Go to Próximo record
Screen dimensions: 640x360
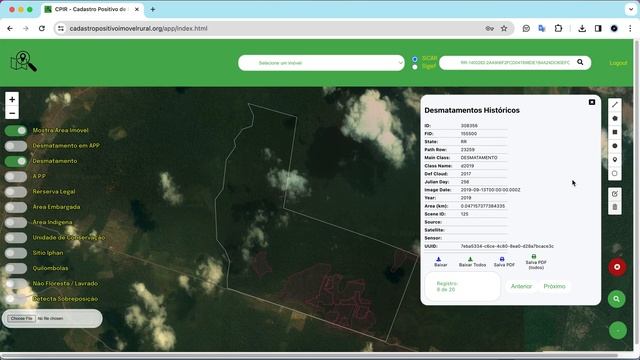tap(554, 286)
